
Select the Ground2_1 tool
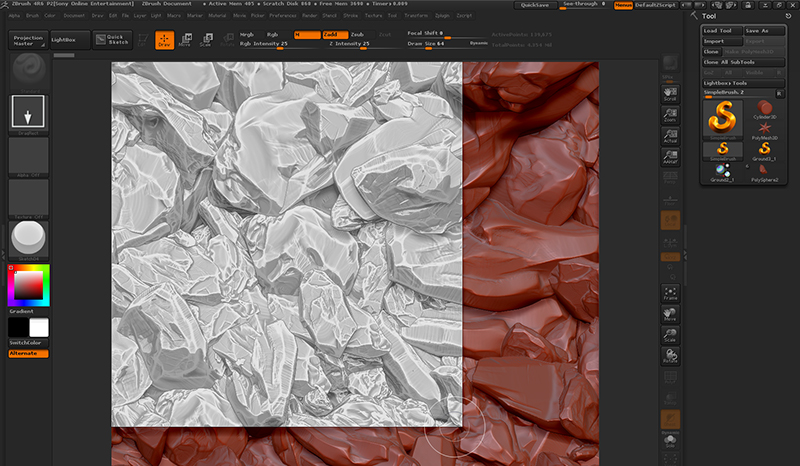(x=722, y=173)
